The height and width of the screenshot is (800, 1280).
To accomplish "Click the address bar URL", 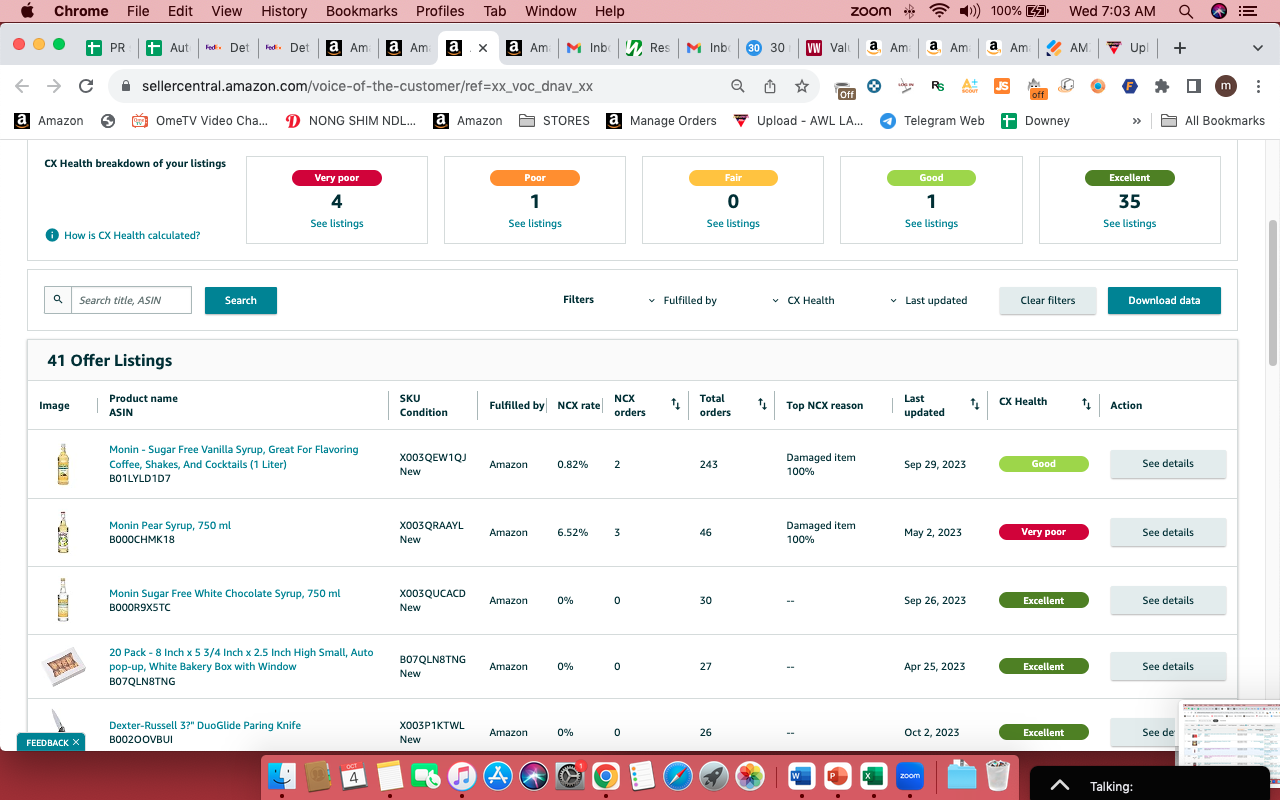I will pyautogui.click(x=367, y=86).
